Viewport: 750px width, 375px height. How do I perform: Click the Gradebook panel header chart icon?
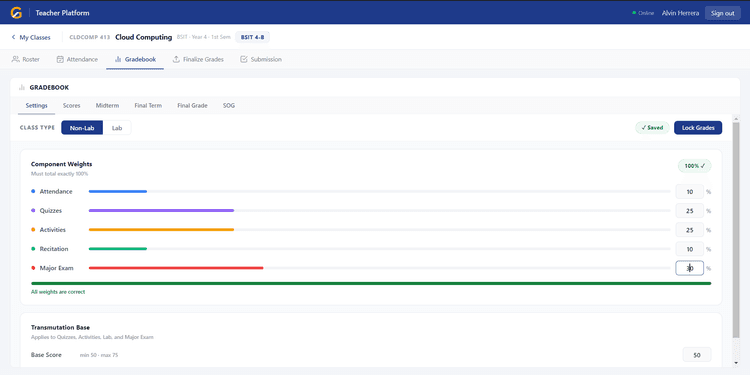coord(22,88)
